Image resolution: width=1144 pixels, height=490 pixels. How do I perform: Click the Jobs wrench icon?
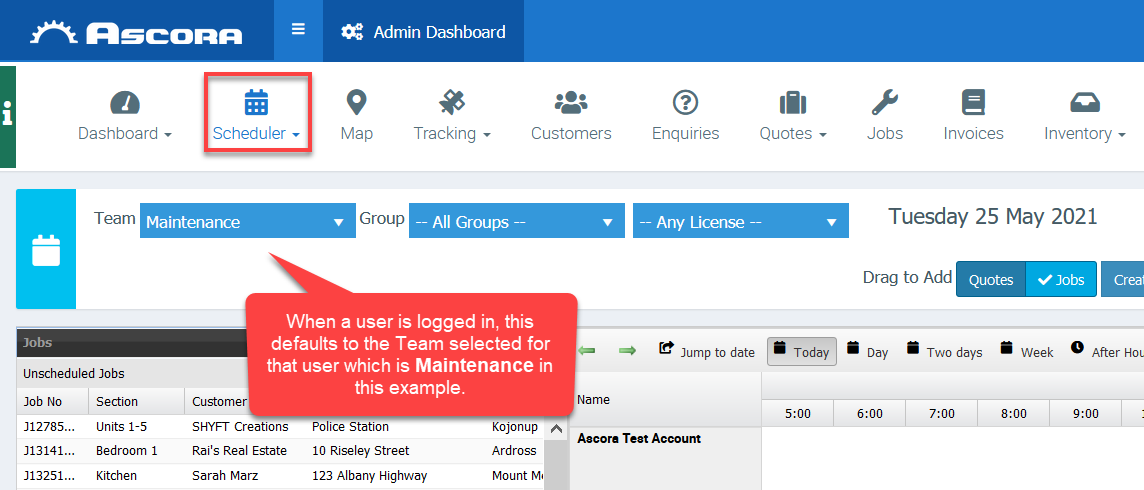[x=884, y=103]
